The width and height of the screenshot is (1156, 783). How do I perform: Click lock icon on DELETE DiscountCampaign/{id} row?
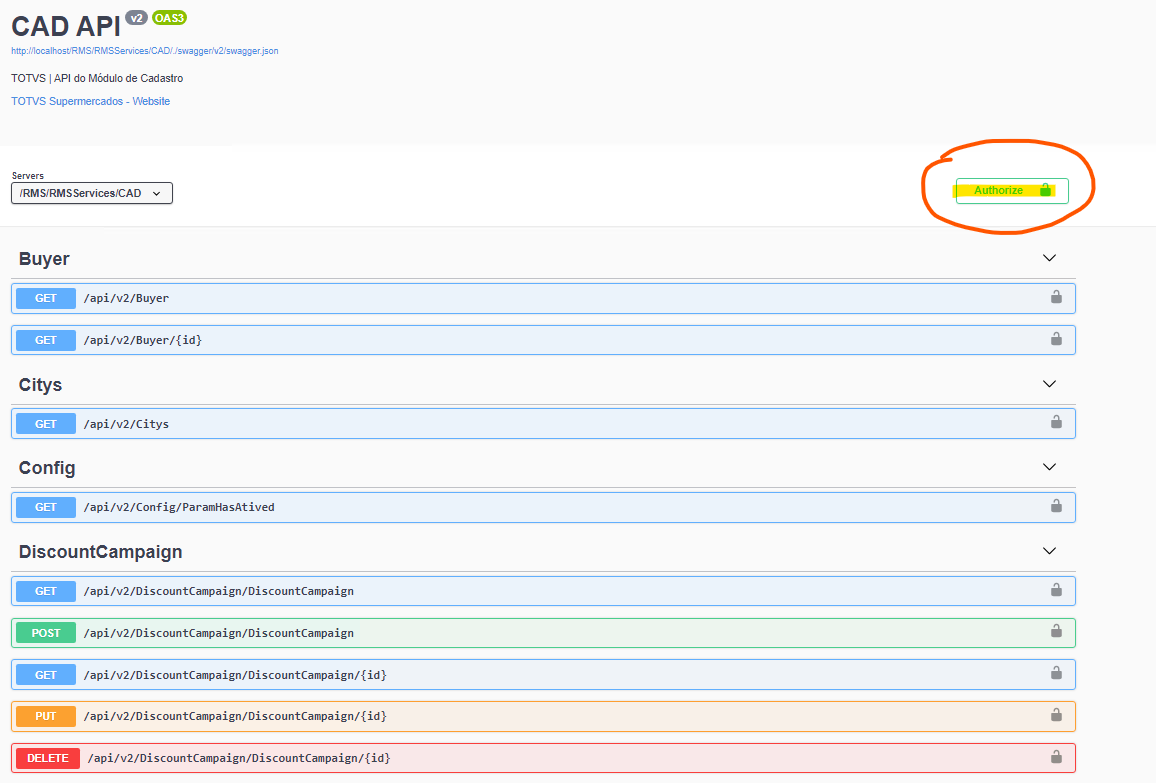[1055, 757]
